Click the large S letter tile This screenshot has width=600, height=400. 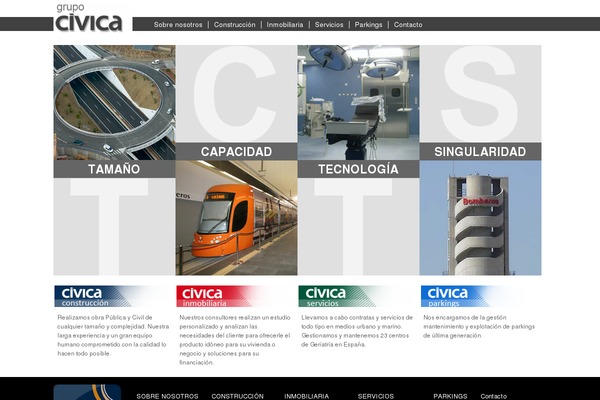pyautogui.click(x=481, y=94)
